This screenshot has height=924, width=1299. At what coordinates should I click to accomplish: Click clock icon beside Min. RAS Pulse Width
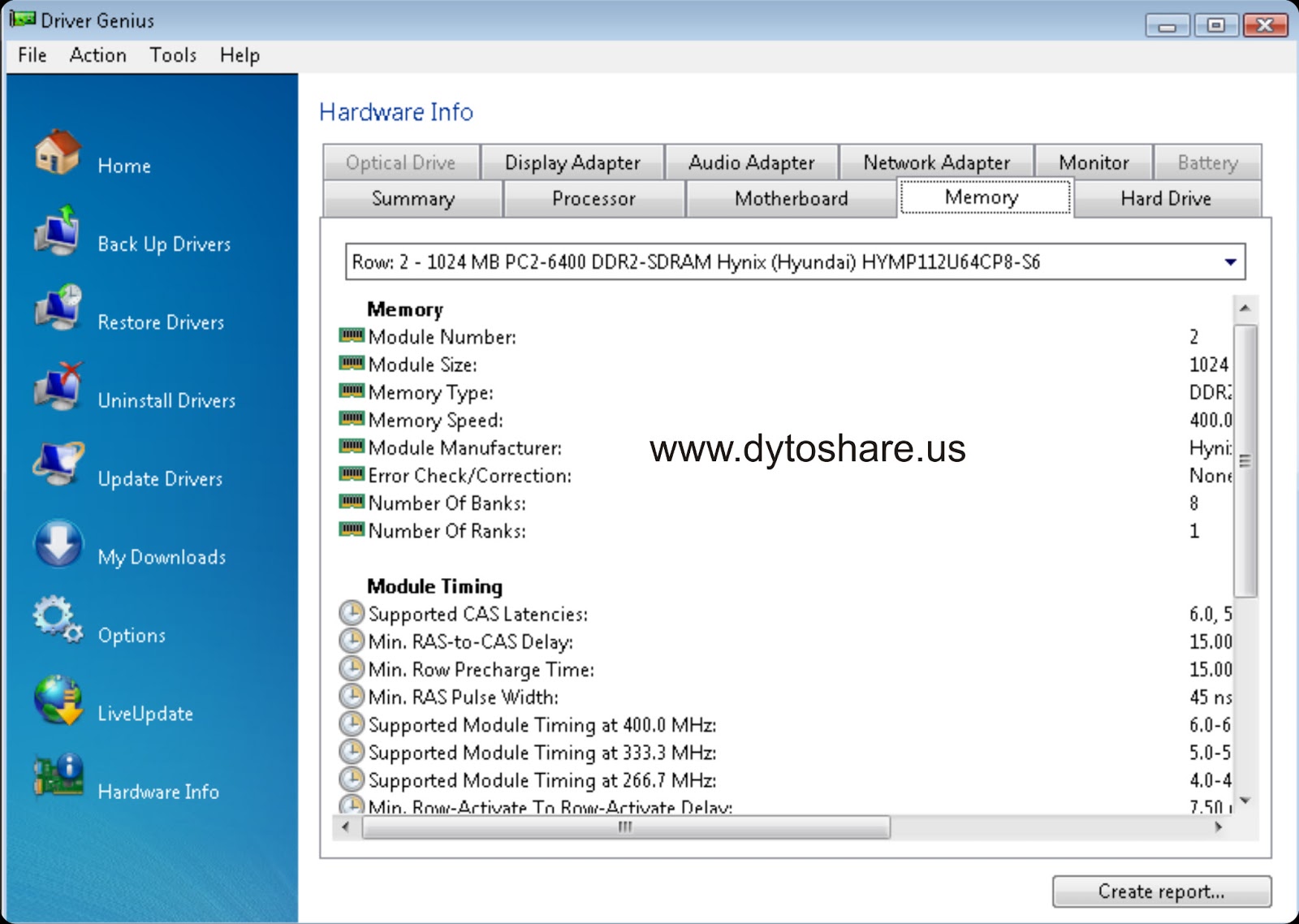pos(352,696)
